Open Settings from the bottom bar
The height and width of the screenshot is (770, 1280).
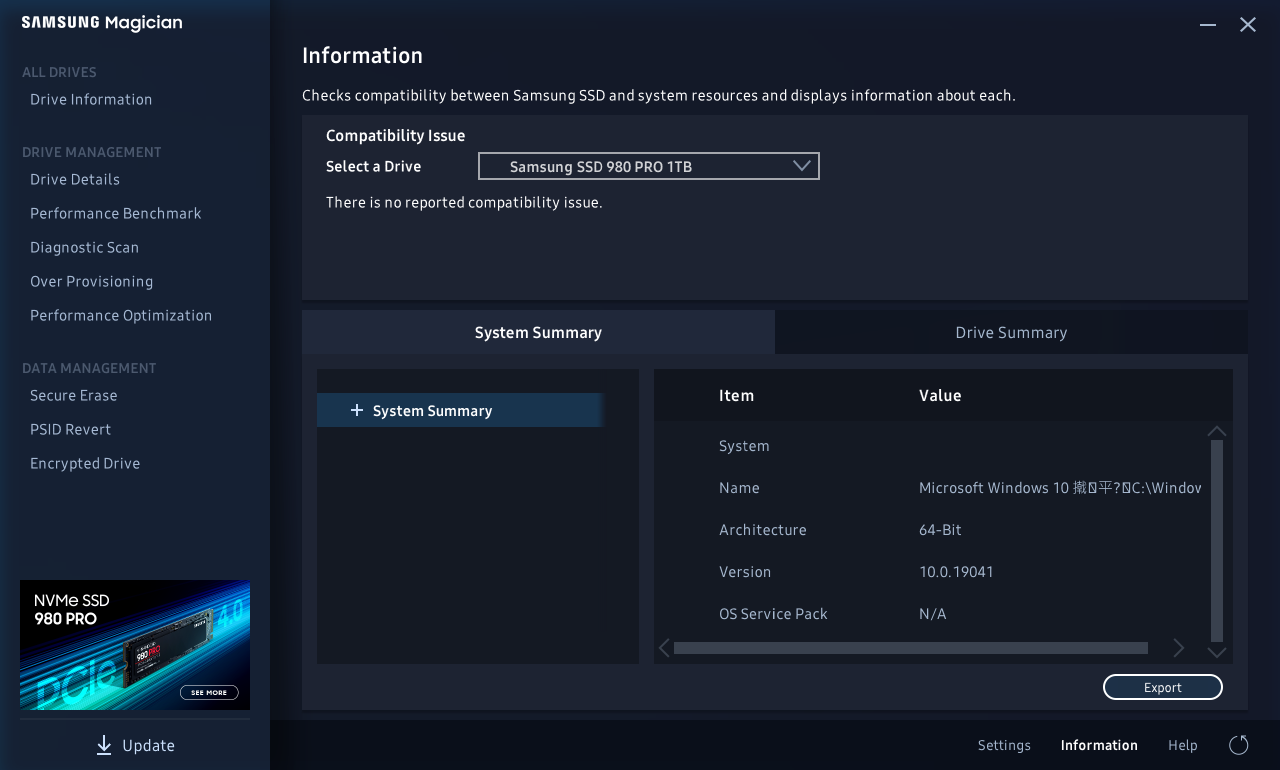[x=1004, y=745]
